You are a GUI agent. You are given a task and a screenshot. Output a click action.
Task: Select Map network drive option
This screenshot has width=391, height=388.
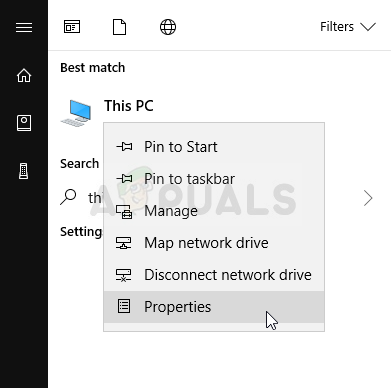click(214, 243)
